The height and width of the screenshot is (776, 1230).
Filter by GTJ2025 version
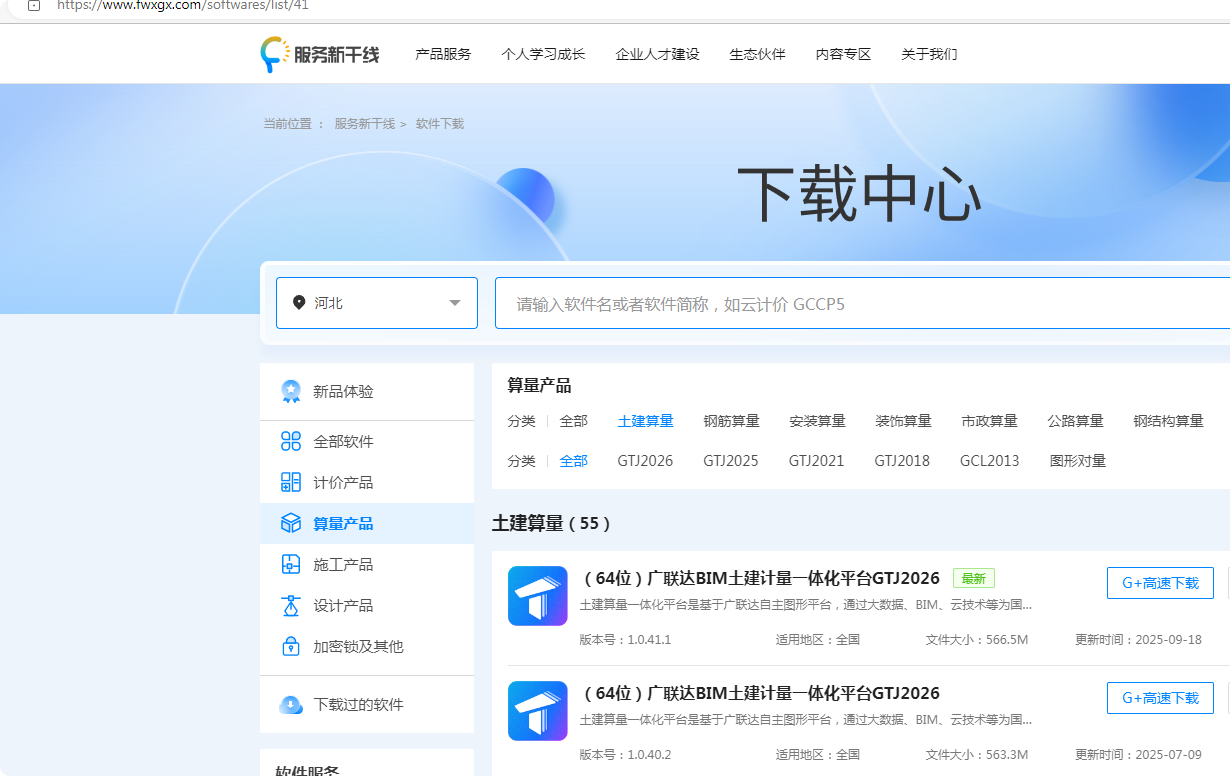(731, 461)
